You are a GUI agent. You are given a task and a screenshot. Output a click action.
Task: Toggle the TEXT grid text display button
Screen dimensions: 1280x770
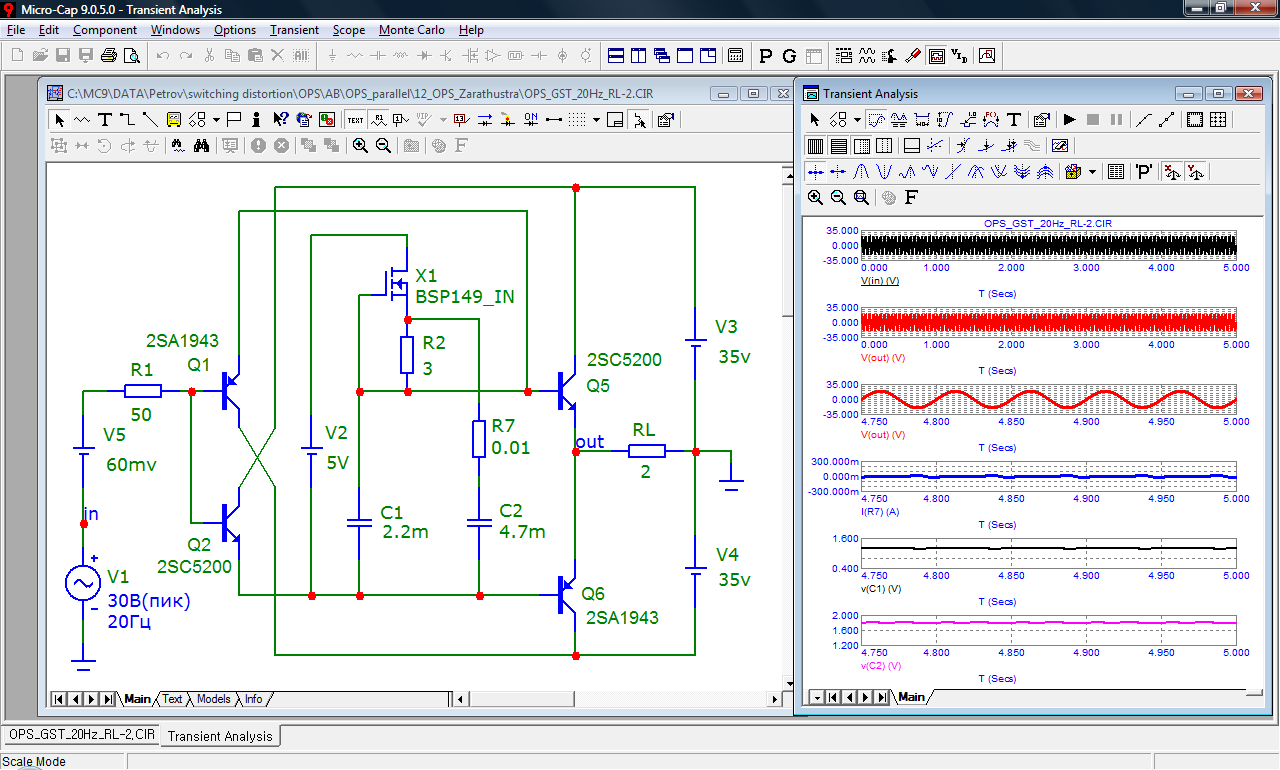click(x=356, y=120)
